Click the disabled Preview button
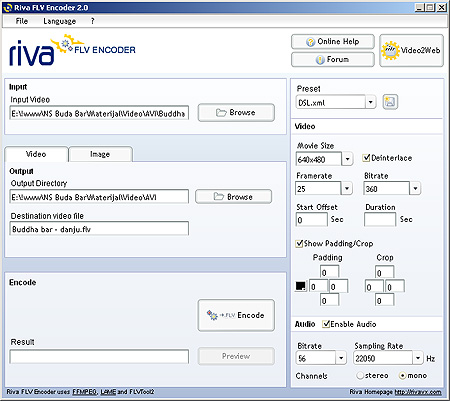Image resolution: width=450 pixels, height=401 pixels. (236, 356)
